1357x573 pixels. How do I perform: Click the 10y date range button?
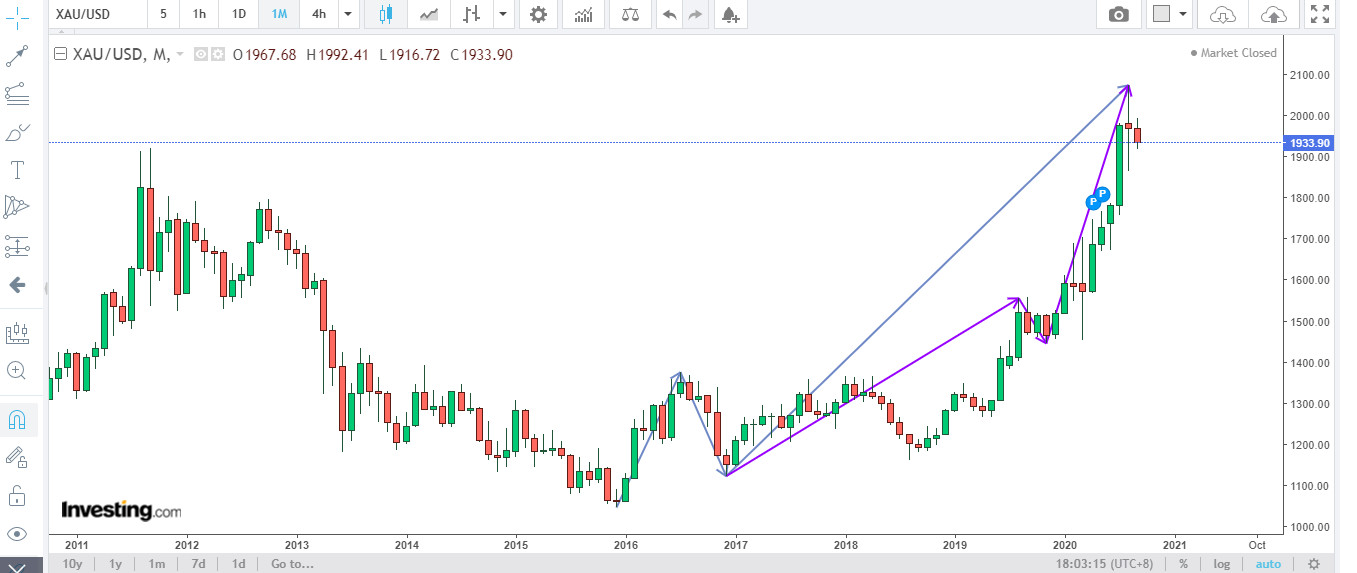72,564
